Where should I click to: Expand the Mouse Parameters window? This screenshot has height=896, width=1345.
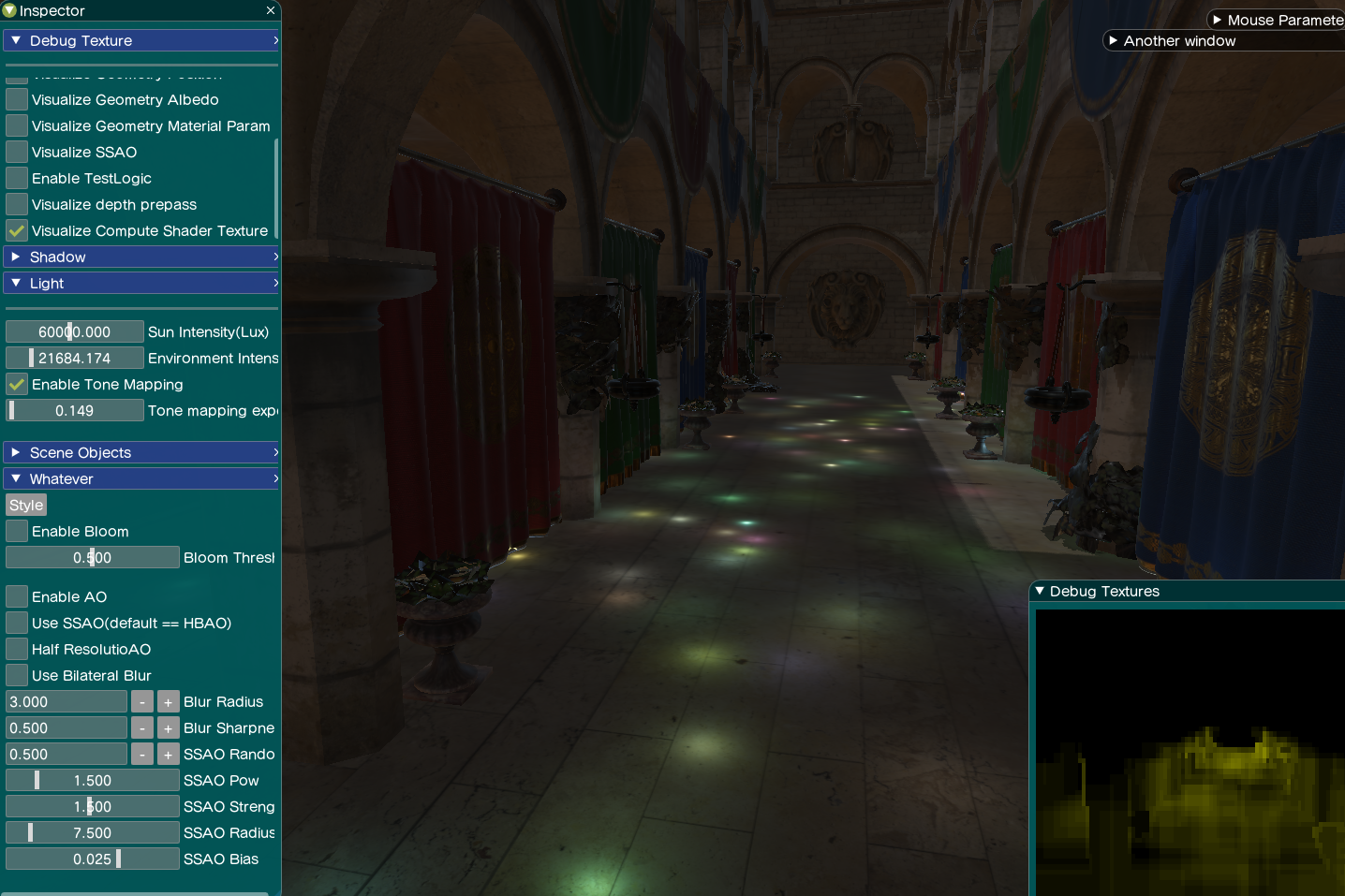(x=1217, y=20)
